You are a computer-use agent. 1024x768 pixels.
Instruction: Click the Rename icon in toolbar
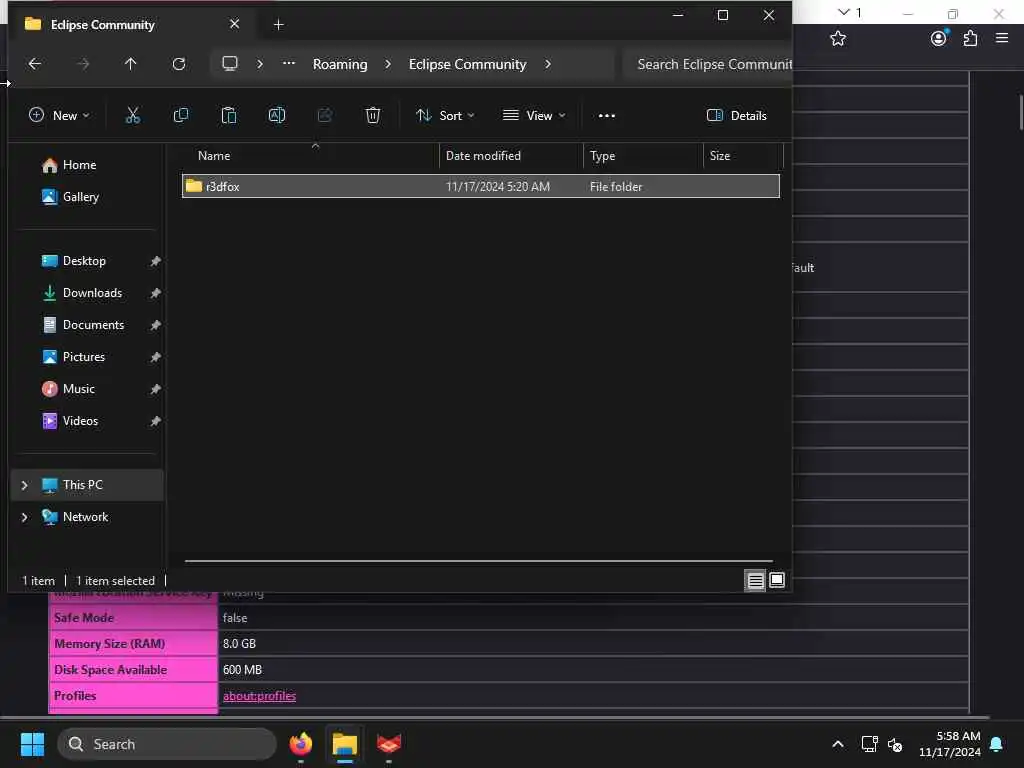(x=277, y=116)
